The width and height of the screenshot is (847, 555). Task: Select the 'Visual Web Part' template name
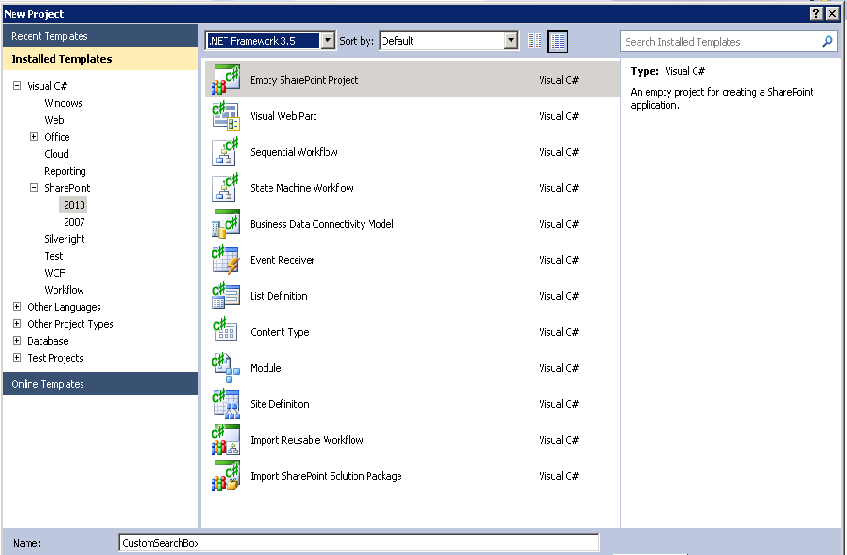click(x=283, y=116)
